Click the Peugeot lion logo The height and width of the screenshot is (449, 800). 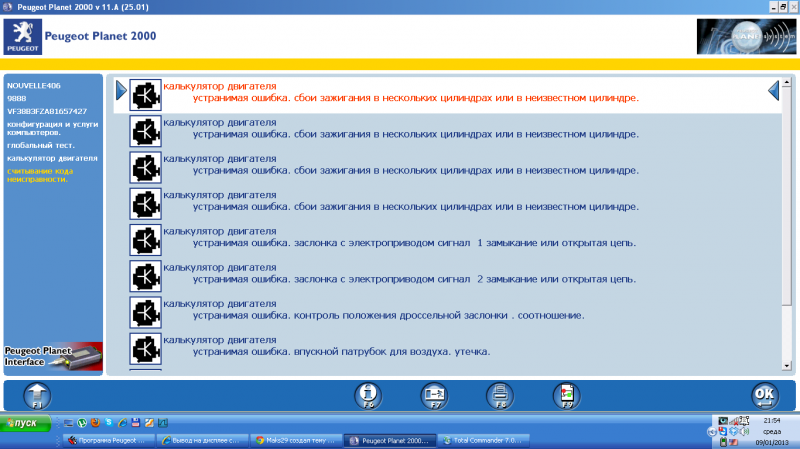point(22,37)
